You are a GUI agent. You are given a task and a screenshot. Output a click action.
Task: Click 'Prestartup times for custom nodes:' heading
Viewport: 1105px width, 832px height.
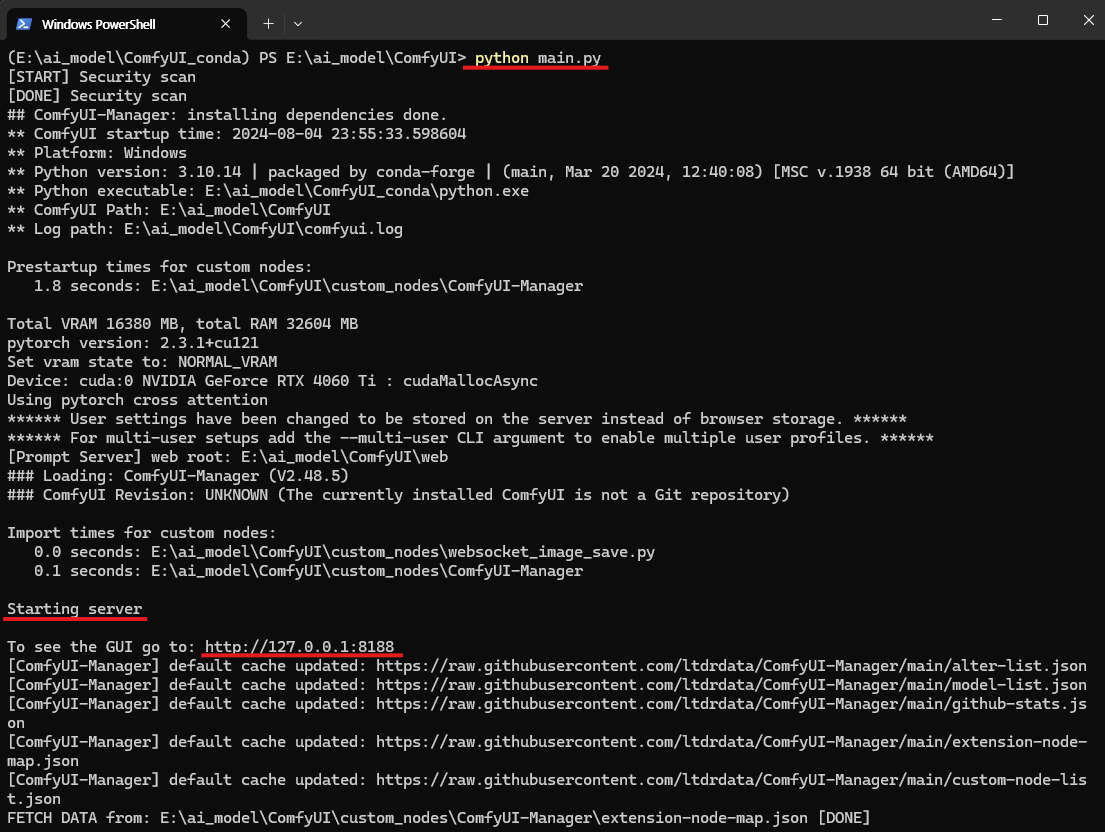159,267
